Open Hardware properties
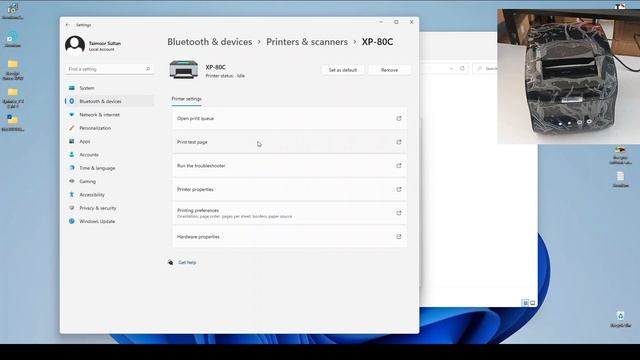 [x=289, y=237]
